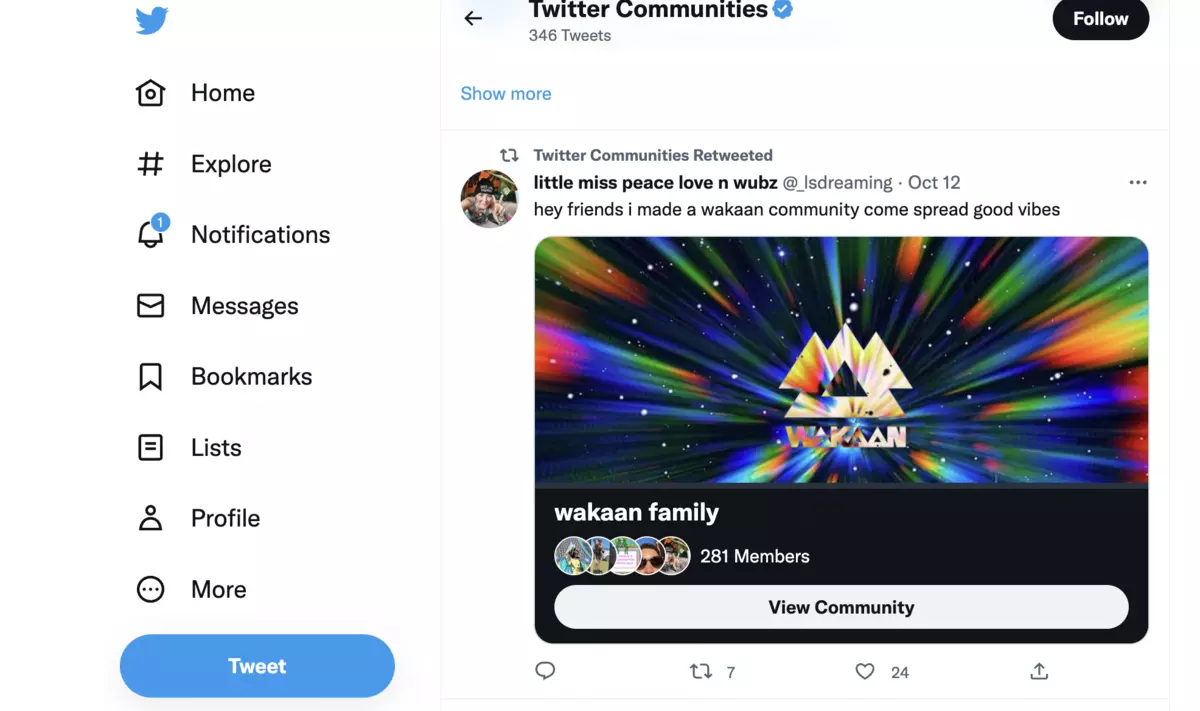
Task: Open Notifications with the bell icon
Action: (150, 234)
